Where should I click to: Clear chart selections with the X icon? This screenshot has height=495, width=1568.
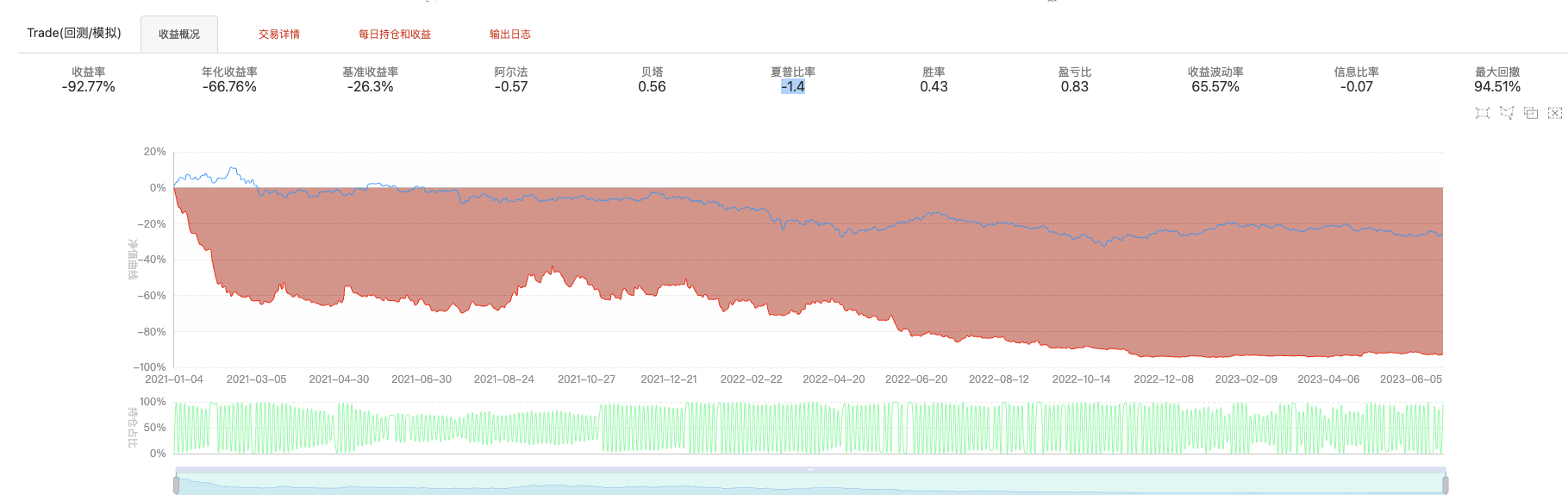click(1555, 113)
